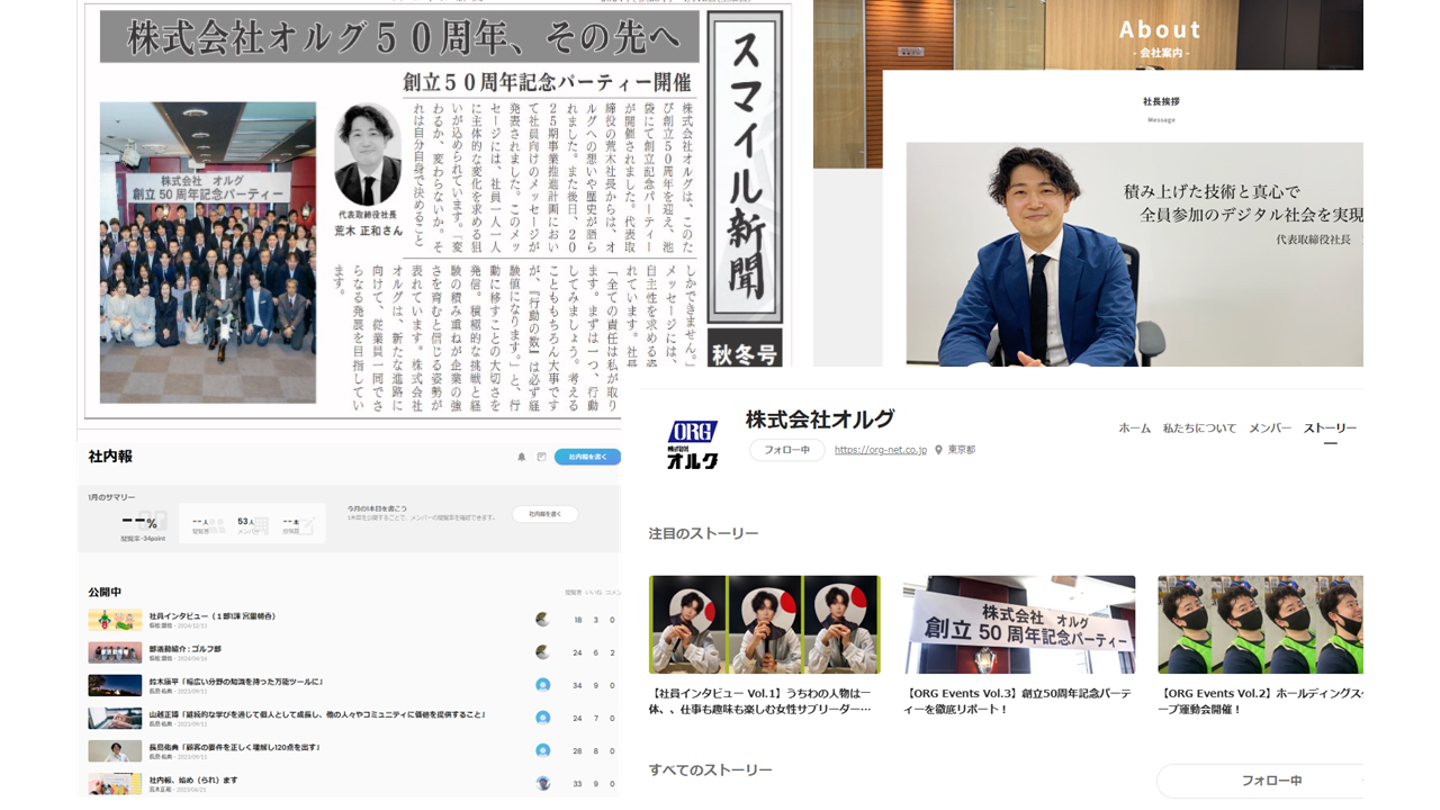Click the avatar on 社内報、始め(られ)ます row
This screenshot has width=1440, height=810.
tap(542, 783)
